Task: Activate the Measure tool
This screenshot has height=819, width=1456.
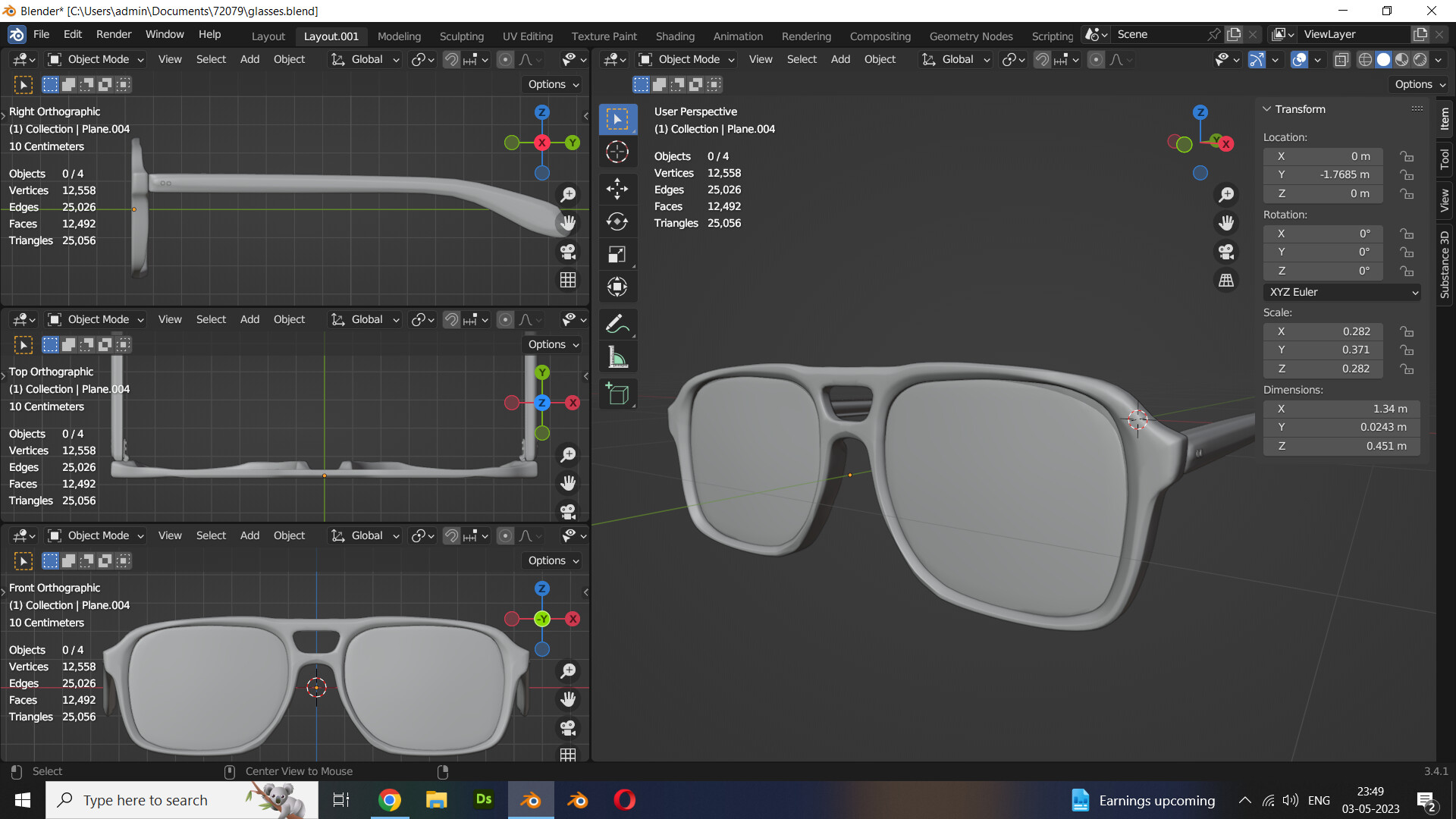Action: (x=618, y=356)
